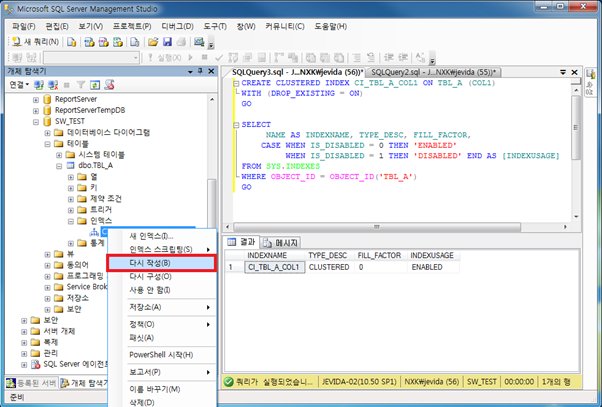Image resolution: width=602 pixels, height=407 pixels.
Task: Click the SQL Server Compact Query icon
Action: pos(134,42)
